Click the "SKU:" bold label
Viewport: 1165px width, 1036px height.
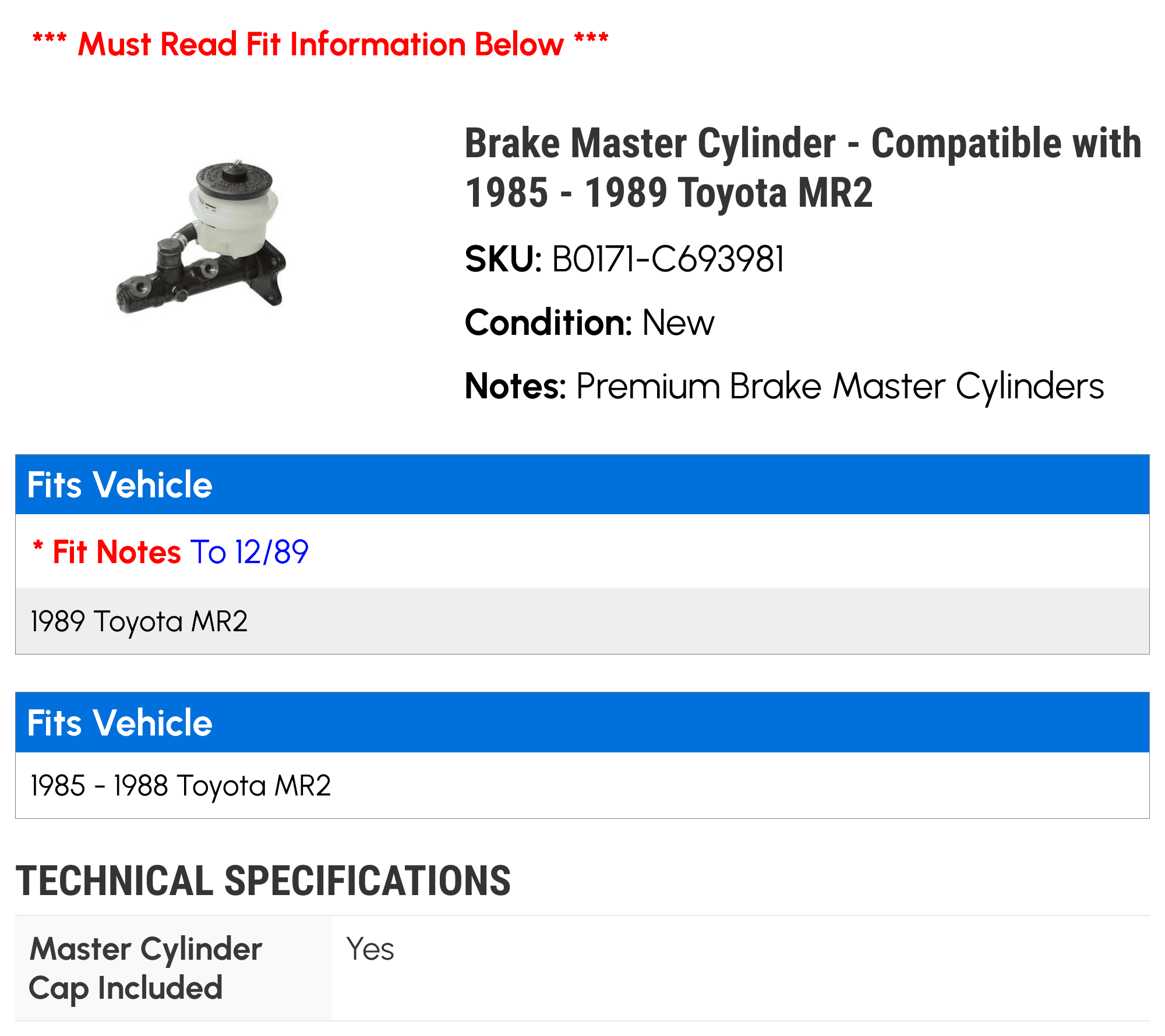503,259
